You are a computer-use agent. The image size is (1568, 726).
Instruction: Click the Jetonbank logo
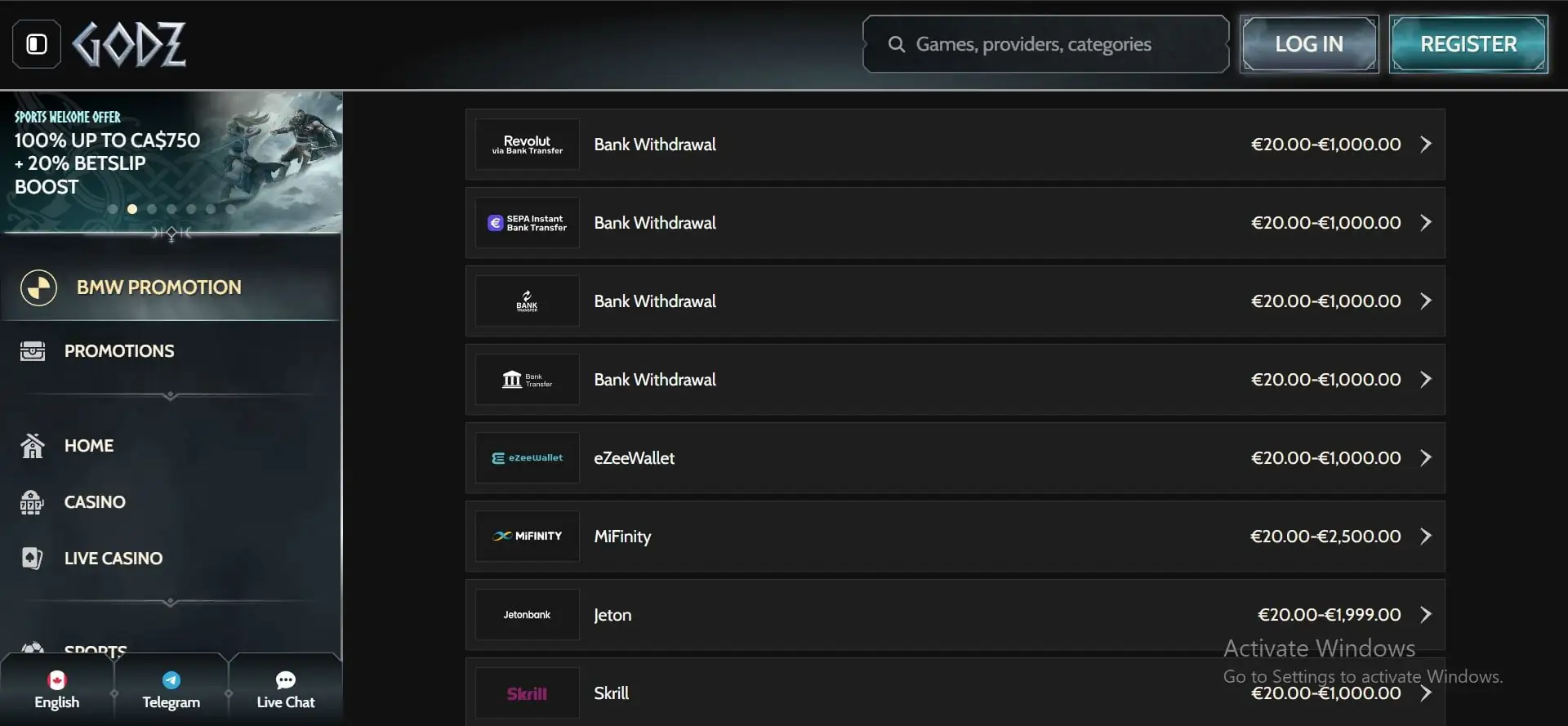tap(528, 615)
